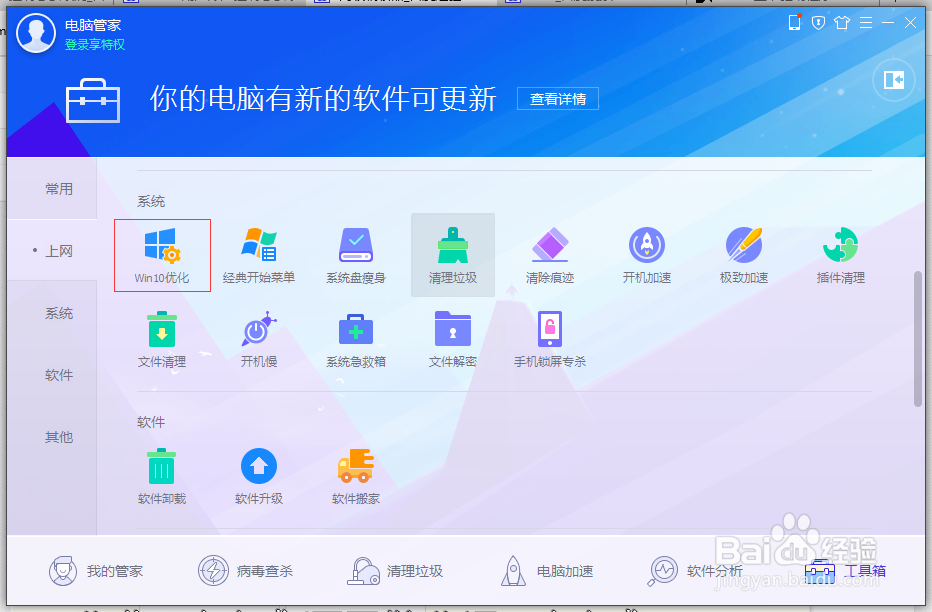Start the 开机加速 rocket tool

click(x=647, y=255)
